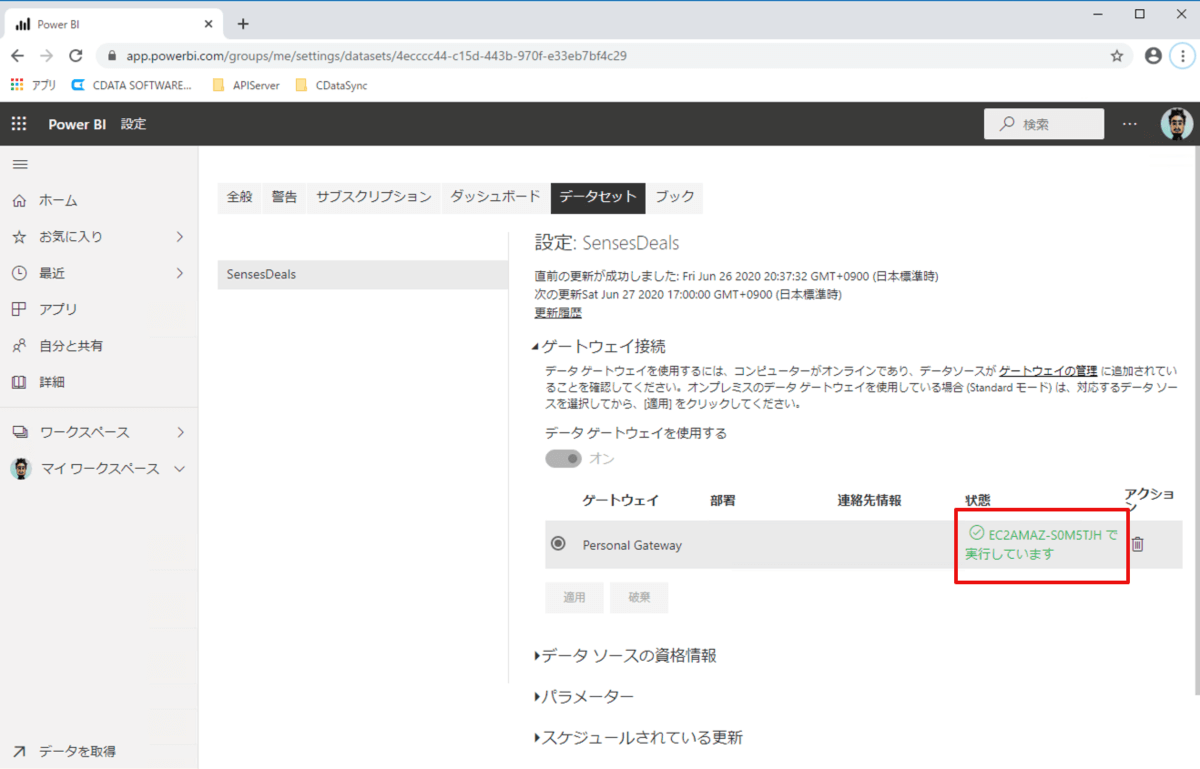The width and height of the screenshot is (1200, 769).
Task: Delete Personal Gateway using trash icon
Action: 1137,544
